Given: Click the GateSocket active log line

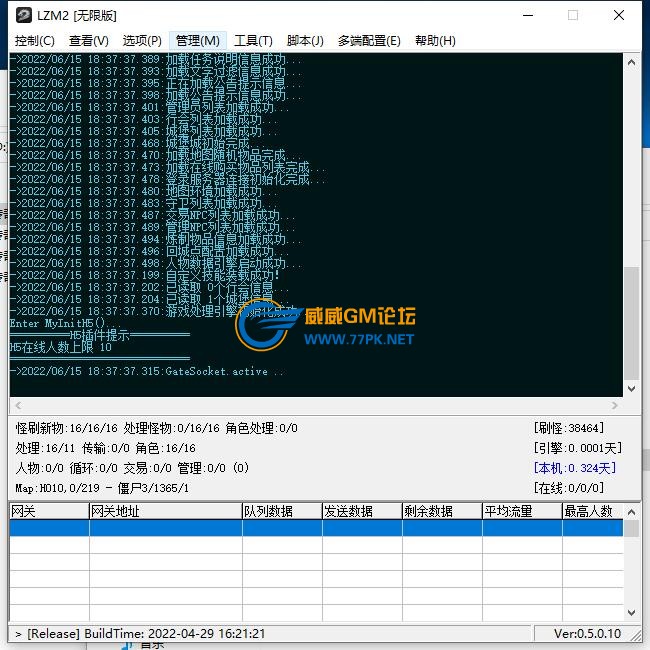Looking at the screenshot, I should click(147, 371).
